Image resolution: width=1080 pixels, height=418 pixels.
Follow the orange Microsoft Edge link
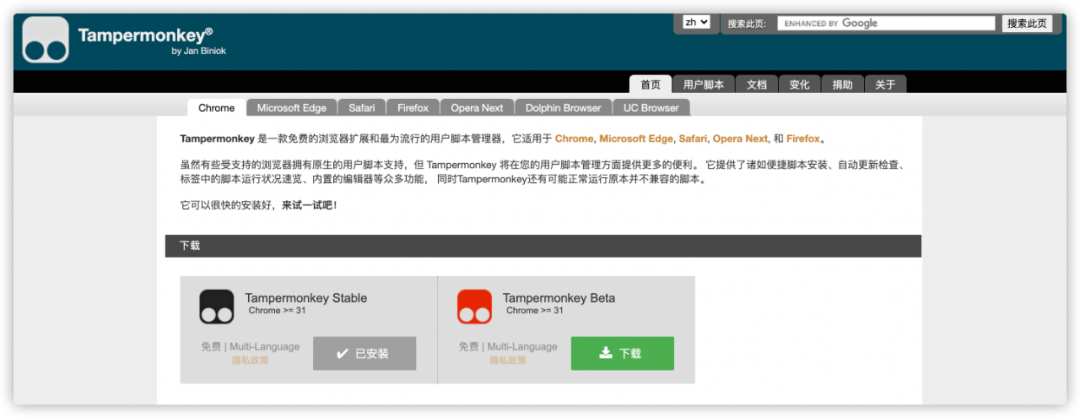(x=636, y=138)
